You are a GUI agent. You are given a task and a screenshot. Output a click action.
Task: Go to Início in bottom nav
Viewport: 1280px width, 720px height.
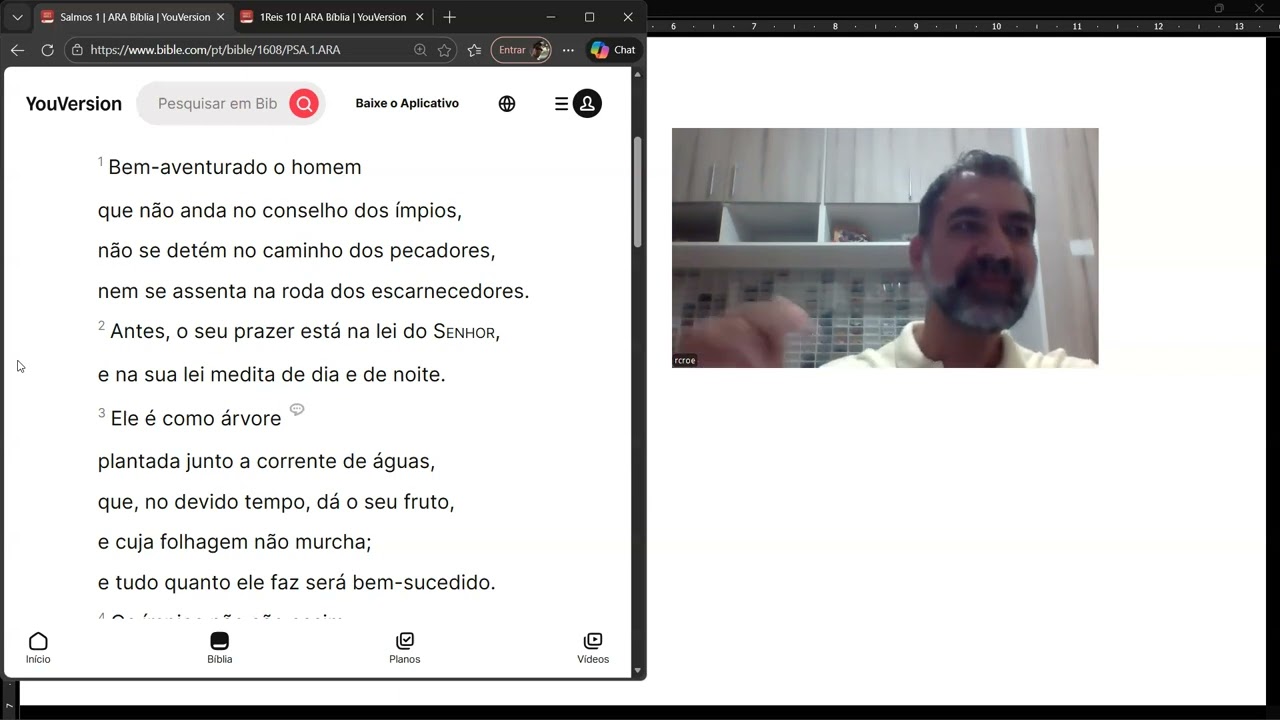(38, 648)
